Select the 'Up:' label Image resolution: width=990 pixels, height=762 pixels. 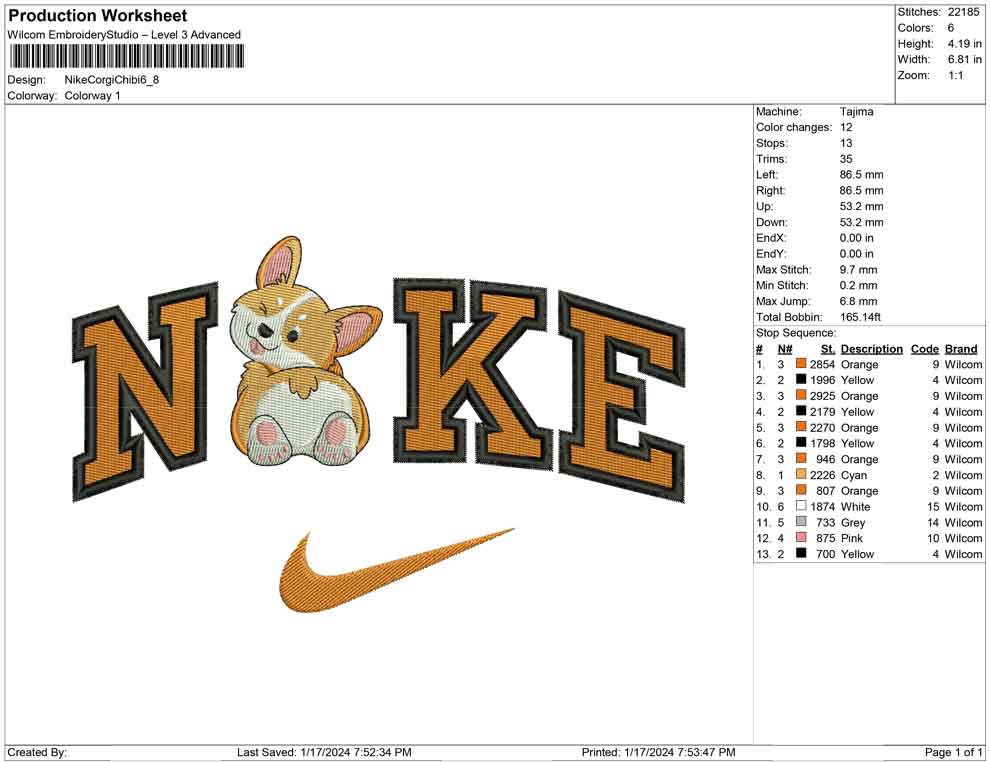click(x=764, y=206)
